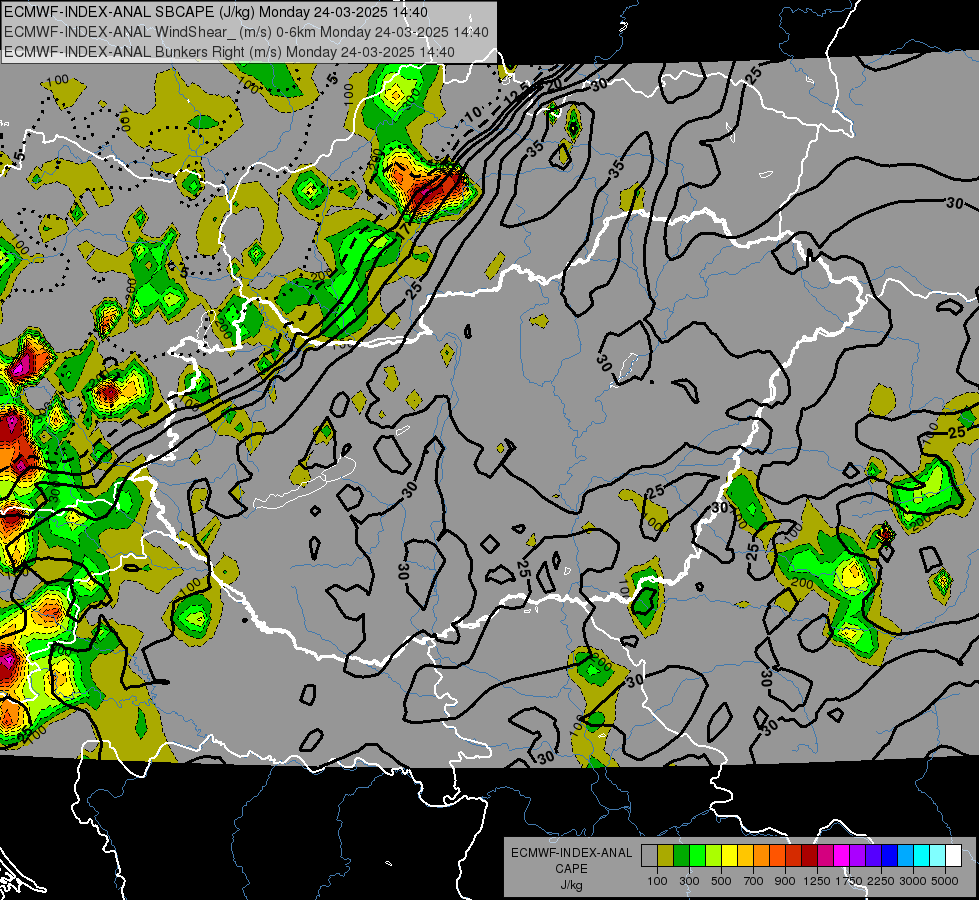Click the CAPE label in legend box
The height and width of the screenshot is (900, 979).
(x=571, y=869)
